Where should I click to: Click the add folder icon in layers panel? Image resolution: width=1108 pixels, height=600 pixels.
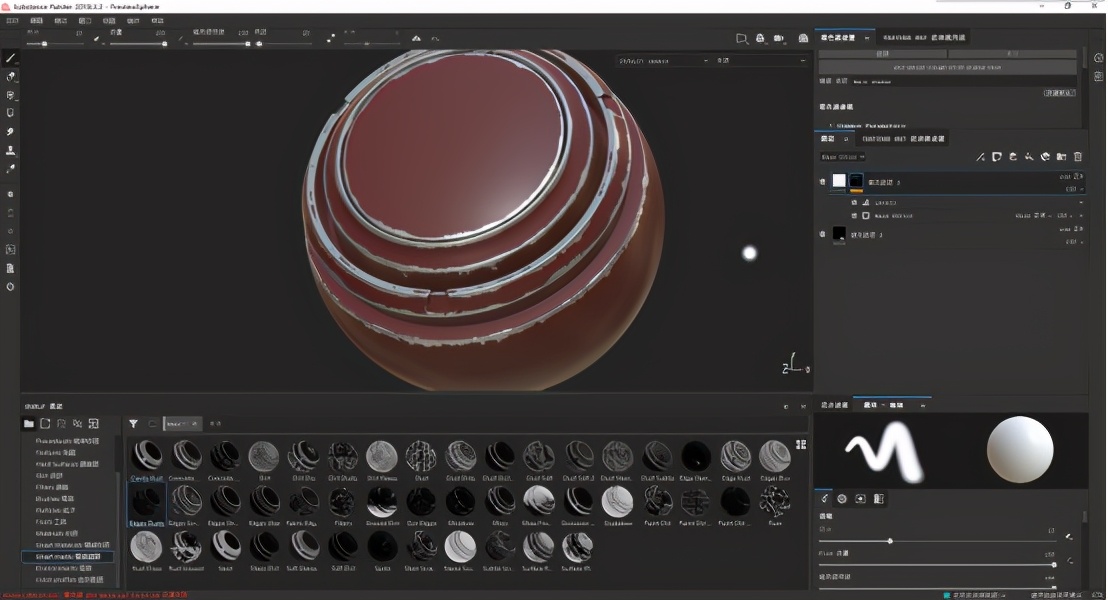click(1061, 157)
